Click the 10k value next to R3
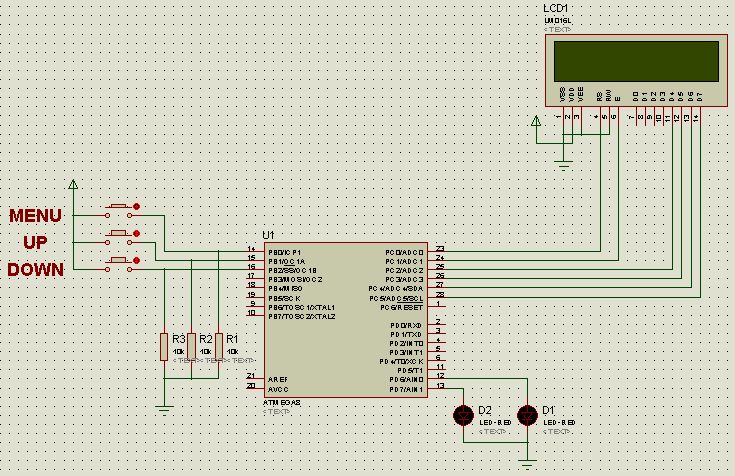The image size is (735, 476). click(x=178, y=352)
